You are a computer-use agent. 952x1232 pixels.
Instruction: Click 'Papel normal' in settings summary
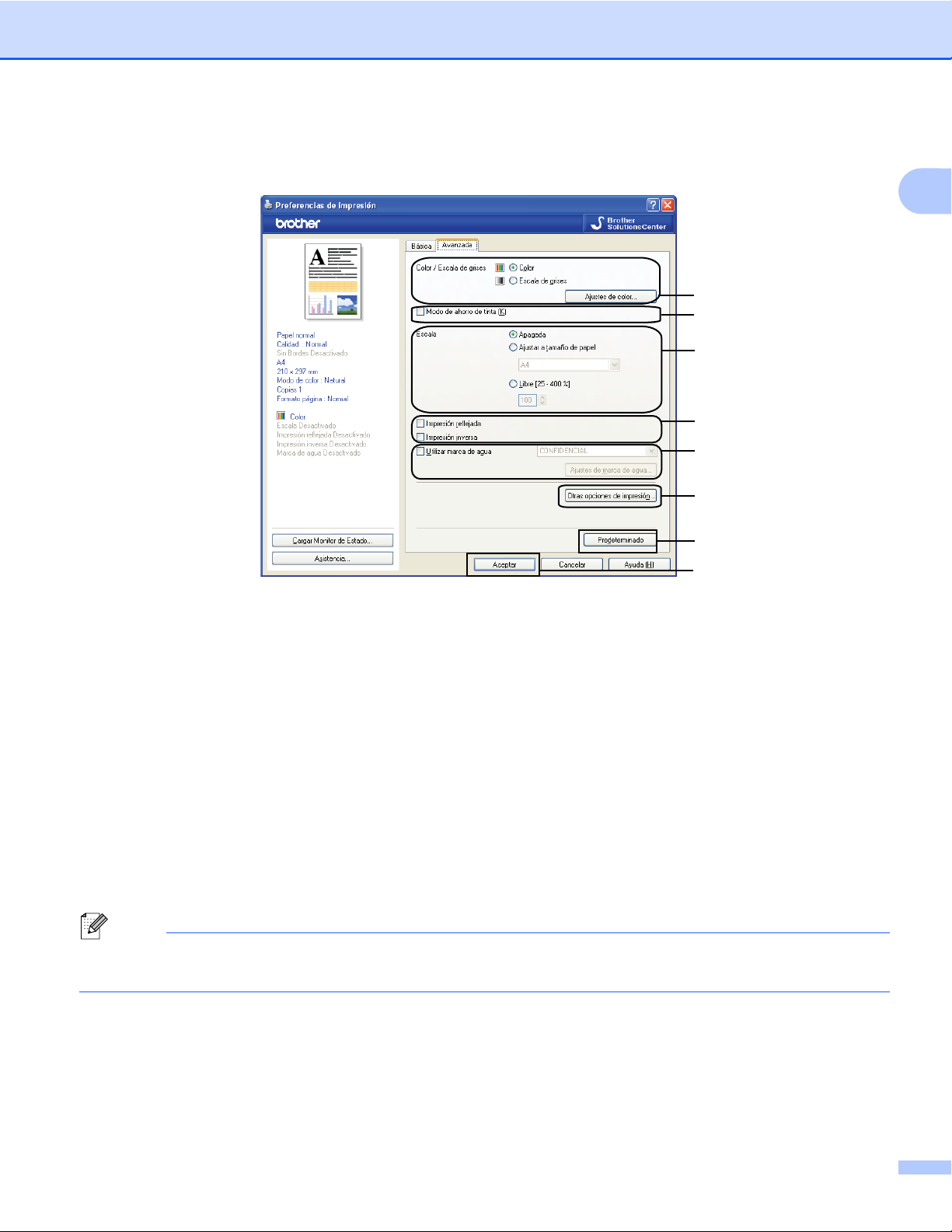[x=296, y=335]
